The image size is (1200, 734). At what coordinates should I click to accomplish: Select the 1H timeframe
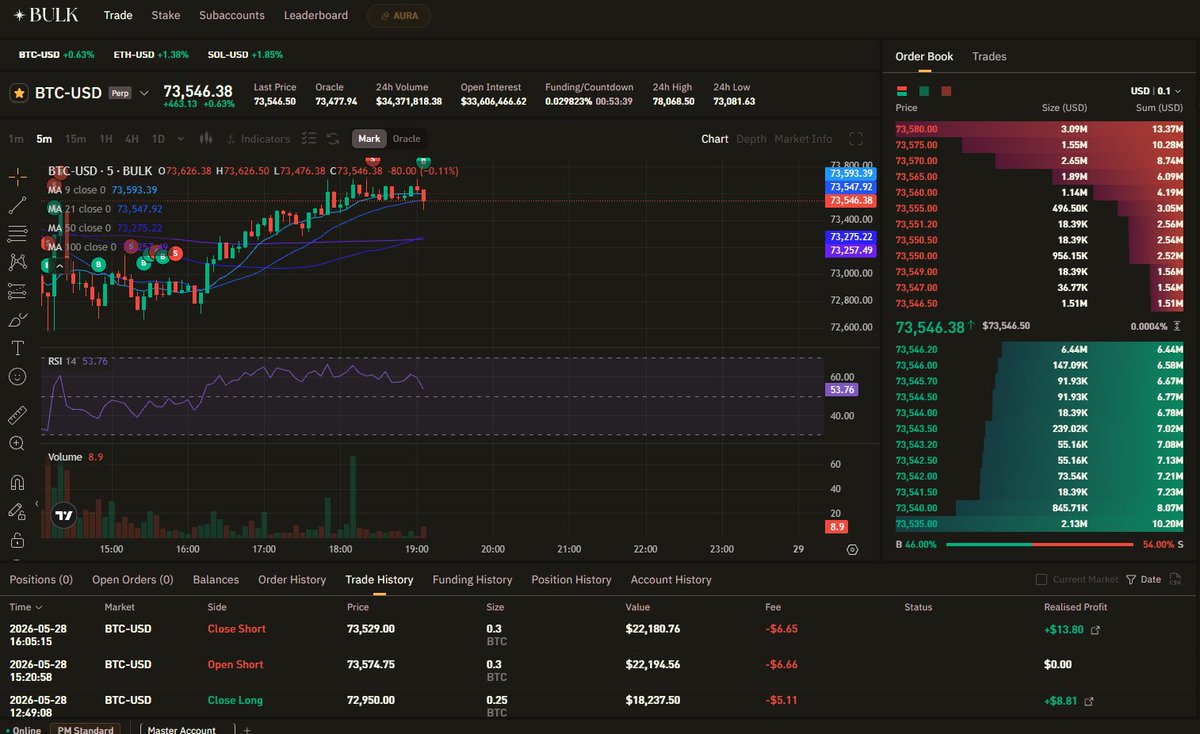pyautogui.click(x=106, y=139)
